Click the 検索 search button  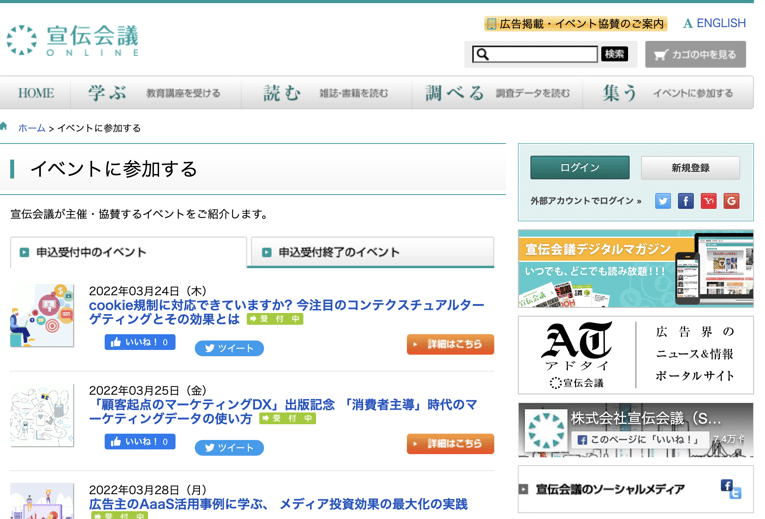614,54
